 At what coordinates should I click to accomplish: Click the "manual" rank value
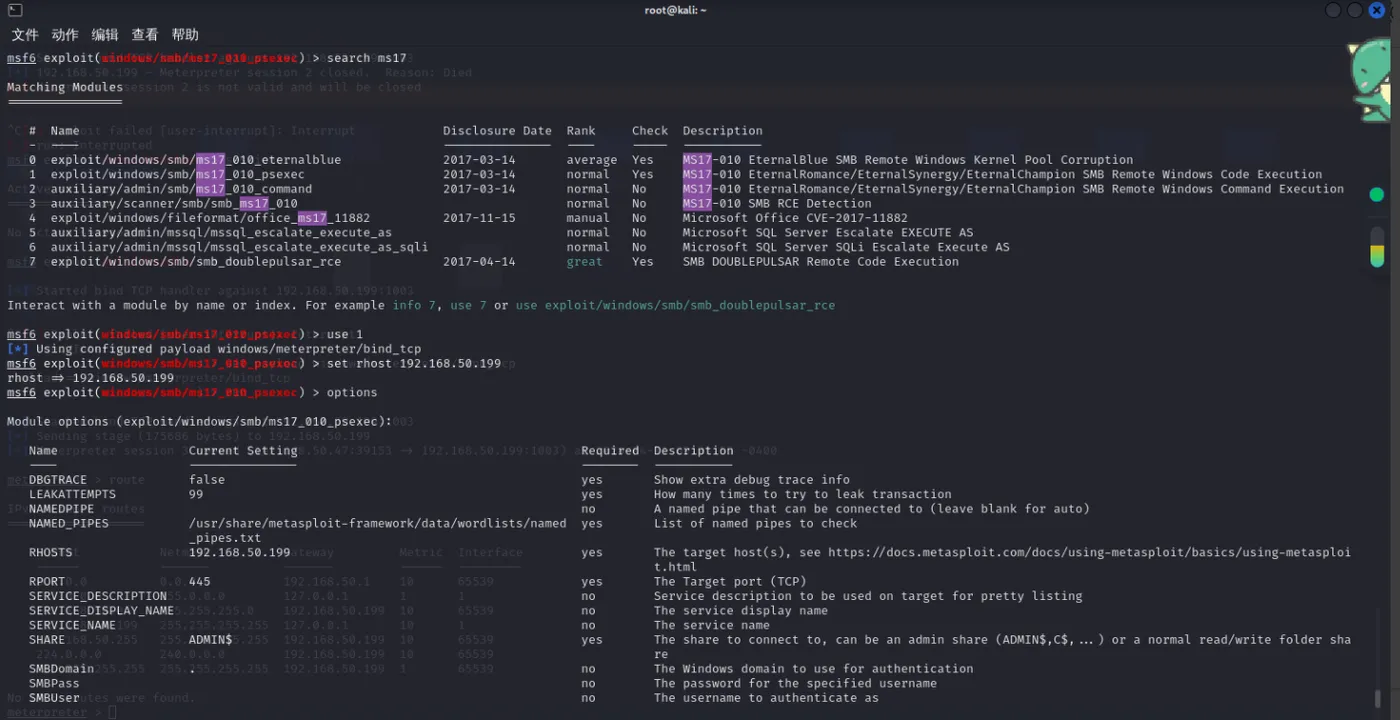(x=588, y=218)
